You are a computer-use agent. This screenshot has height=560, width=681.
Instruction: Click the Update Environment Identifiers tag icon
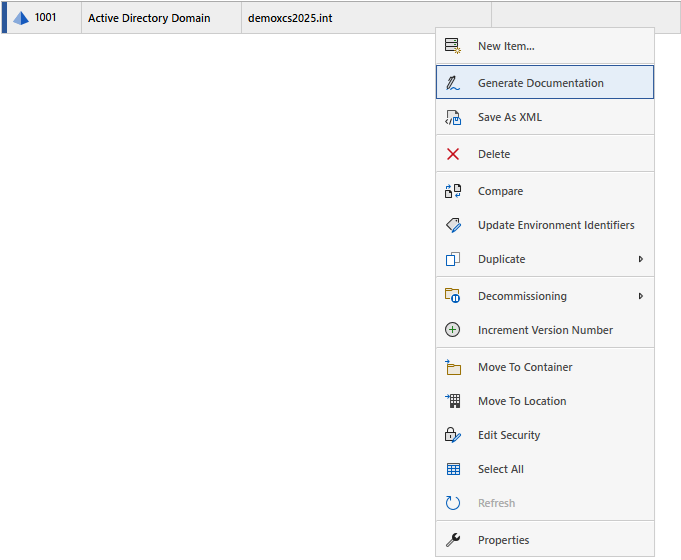pyautogui.click(x=452, y=225)
